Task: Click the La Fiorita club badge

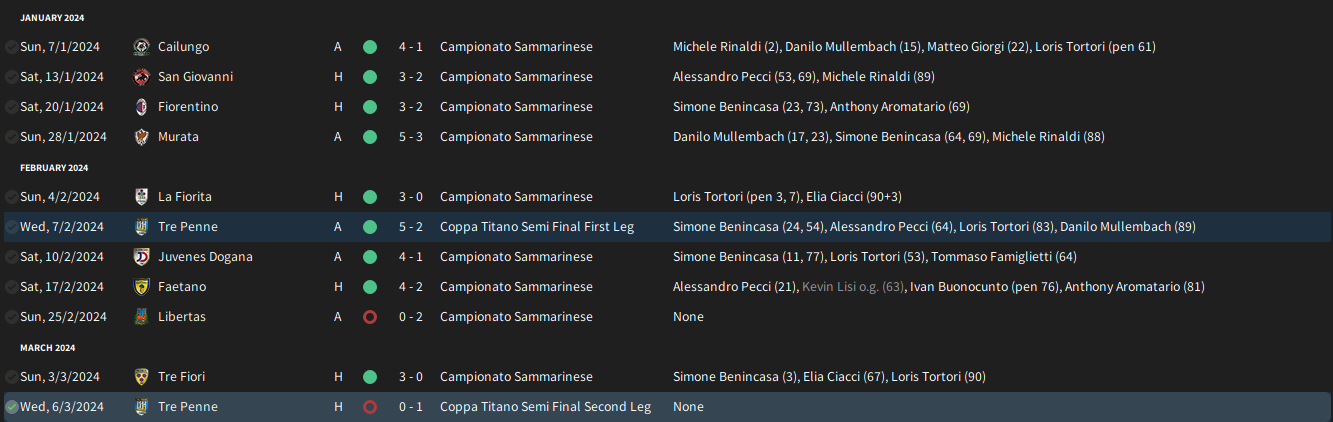Action: [x=141, y=197]
